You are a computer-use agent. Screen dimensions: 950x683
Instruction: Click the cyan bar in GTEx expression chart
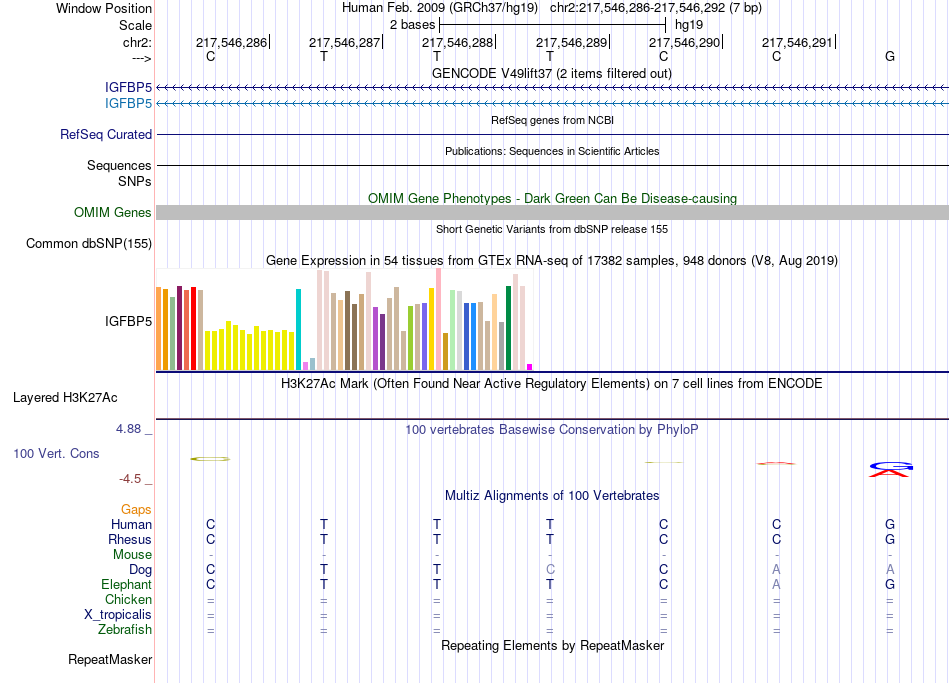coord(298,329)
